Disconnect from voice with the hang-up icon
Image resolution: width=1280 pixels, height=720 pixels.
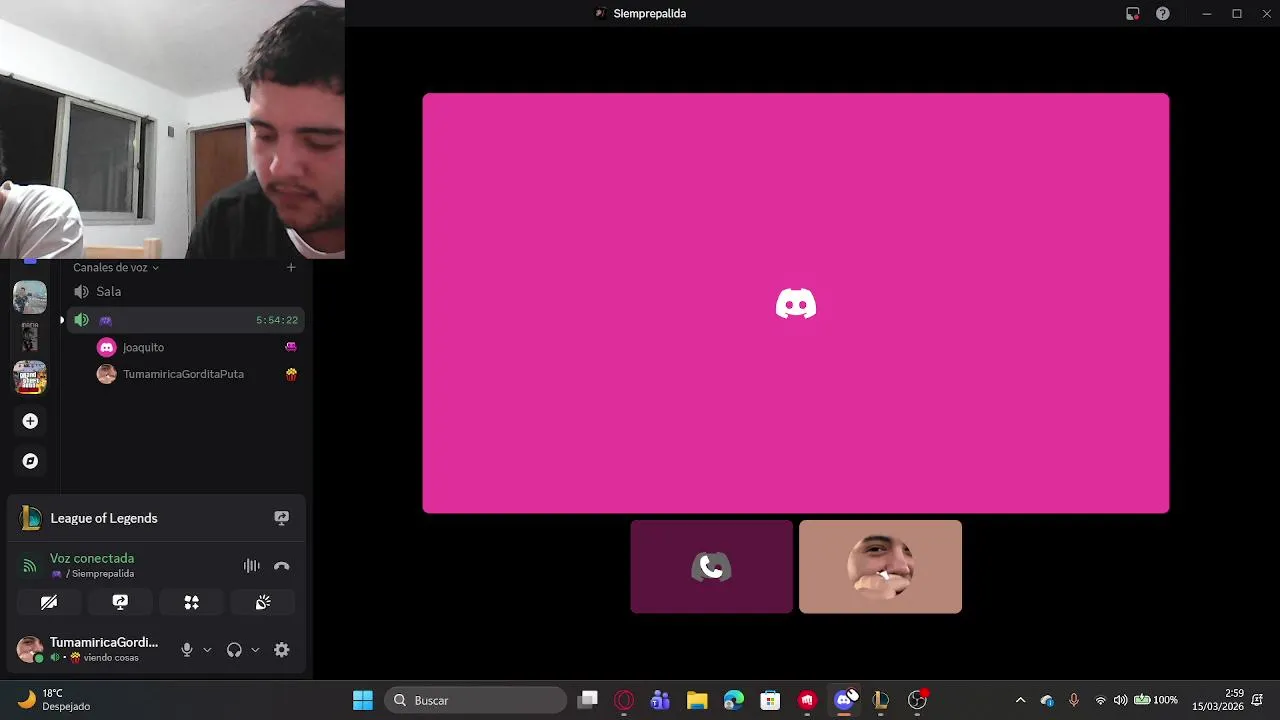(x=281, y=566)
